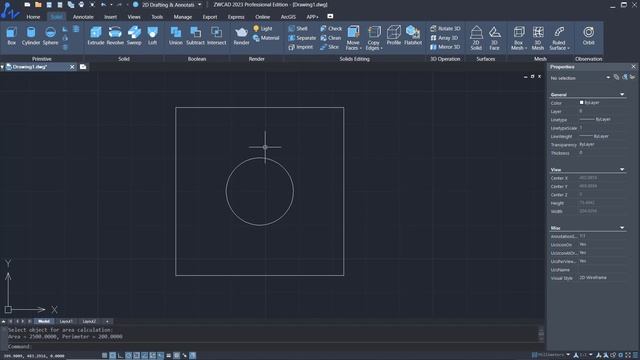Activate the Sweep tool
Image resolution: width=640 pixels, height=360 pixels.
point(134,36)
